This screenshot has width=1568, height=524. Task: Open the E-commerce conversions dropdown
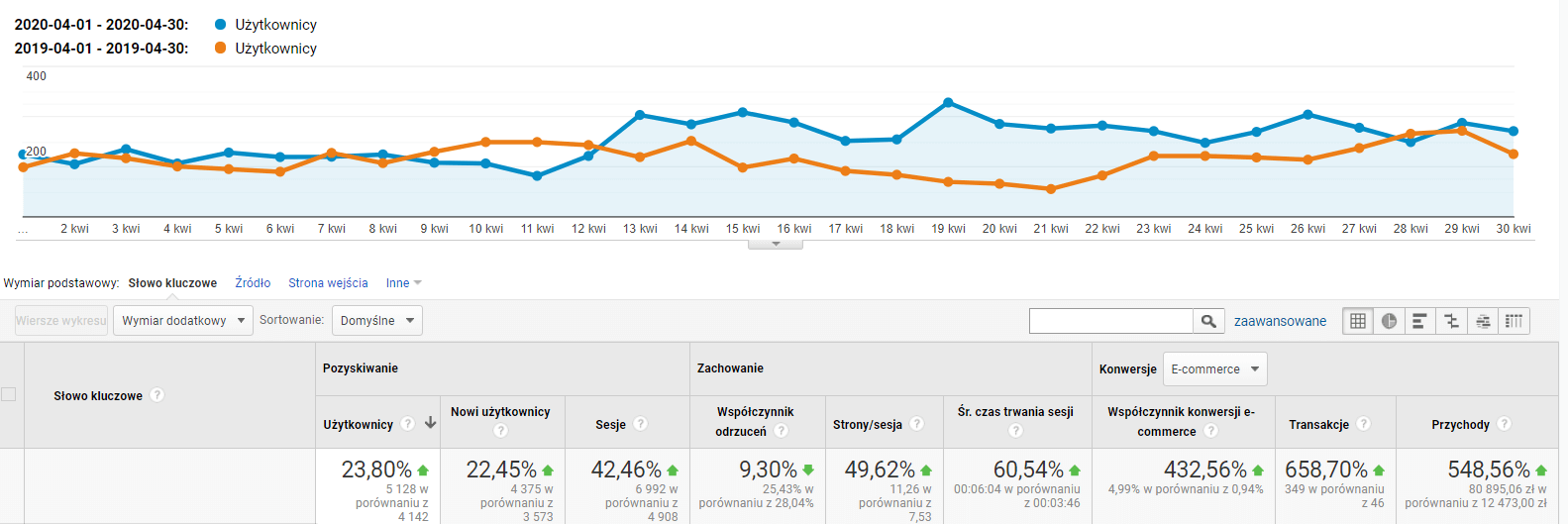(1215, 369)
